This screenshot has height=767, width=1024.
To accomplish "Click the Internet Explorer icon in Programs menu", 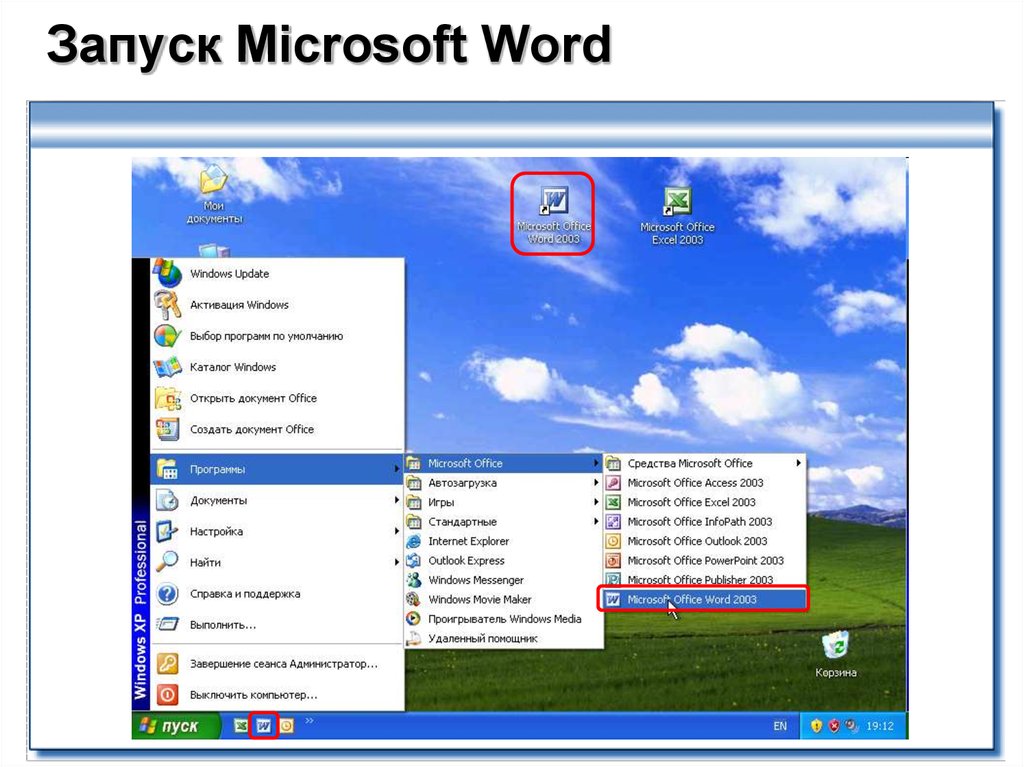I will pyautogui.click(x=414, y=541).
